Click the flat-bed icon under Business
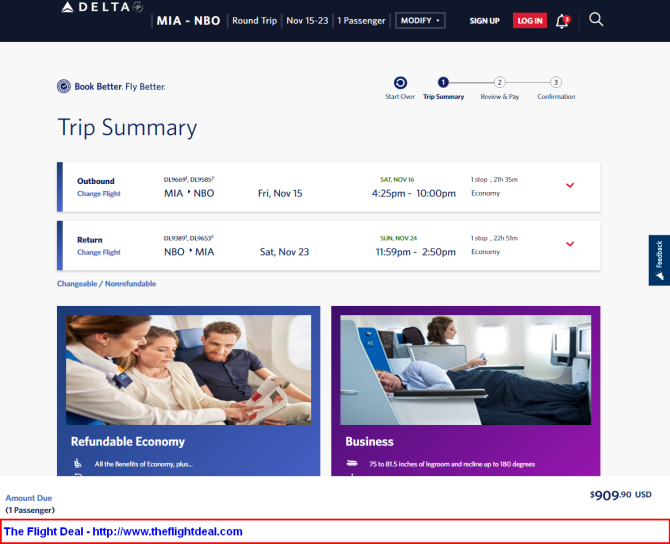This screenshot has width=670, height=544. pyautogui.click(x=352, y=463)
